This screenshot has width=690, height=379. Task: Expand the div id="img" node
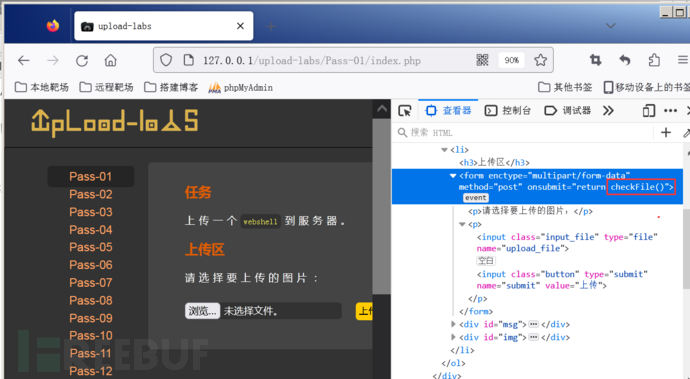[x=453, y=337]
